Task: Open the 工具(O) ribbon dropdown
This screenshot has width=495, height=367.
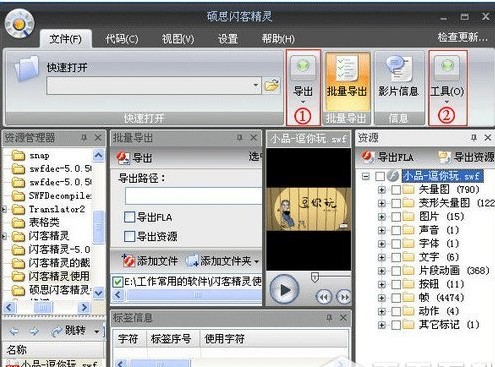Action: pyautogui.click(x=447, y=80)
